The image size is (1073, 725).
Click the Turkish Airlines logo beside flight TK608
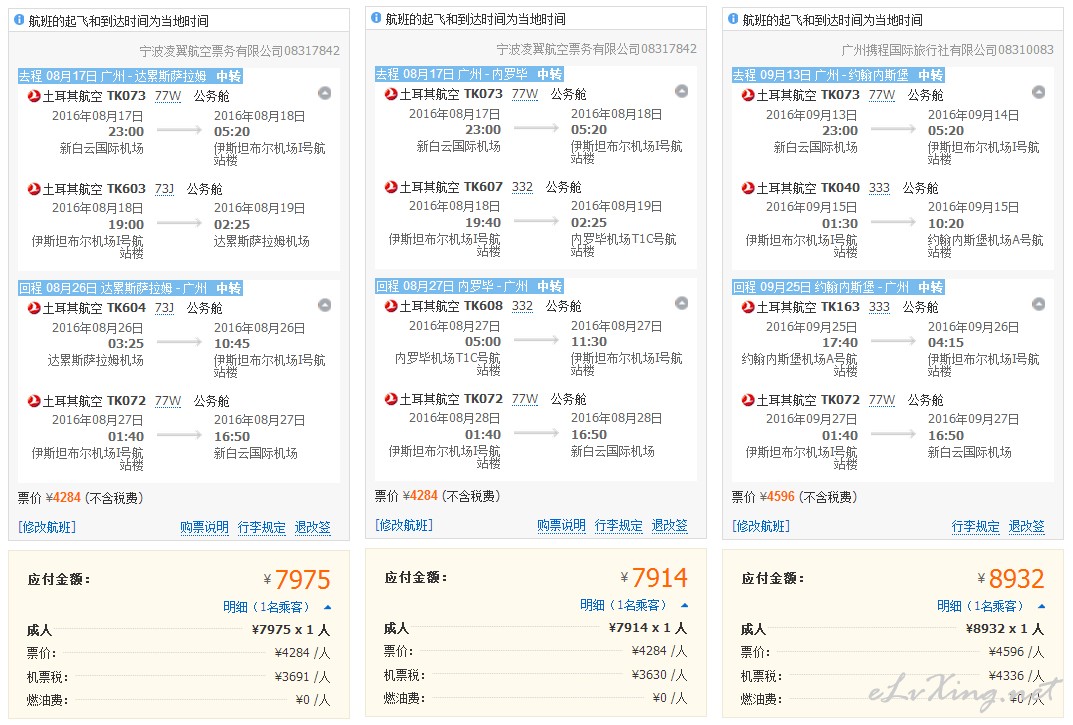coord(391,305)
